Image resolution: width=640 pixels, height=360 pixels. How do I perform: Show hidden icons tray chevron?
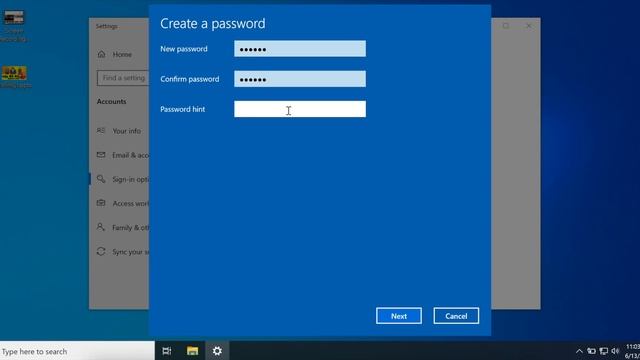579,351
